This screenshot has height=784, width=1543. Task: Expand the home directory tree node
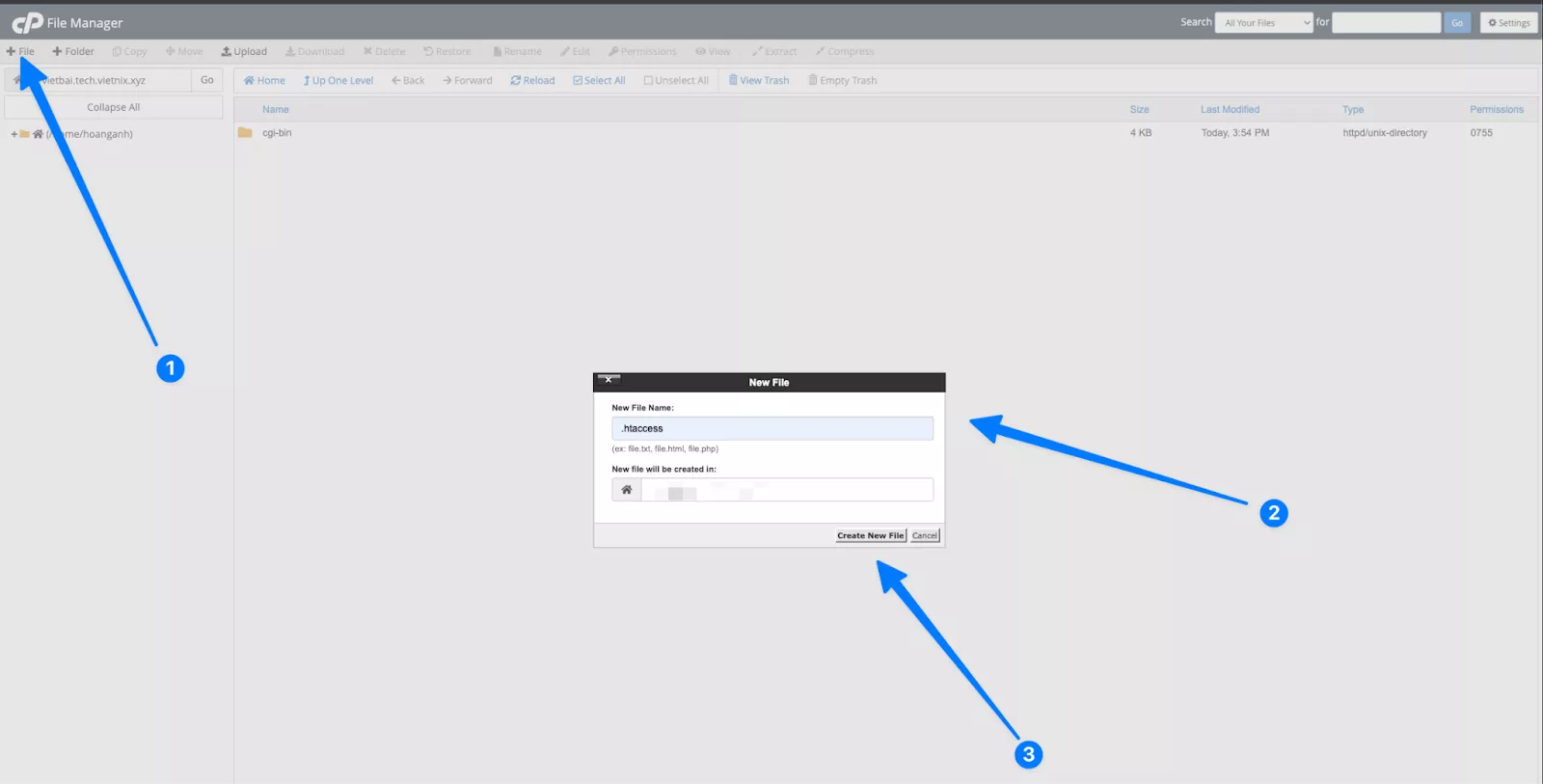pos(14,134)
